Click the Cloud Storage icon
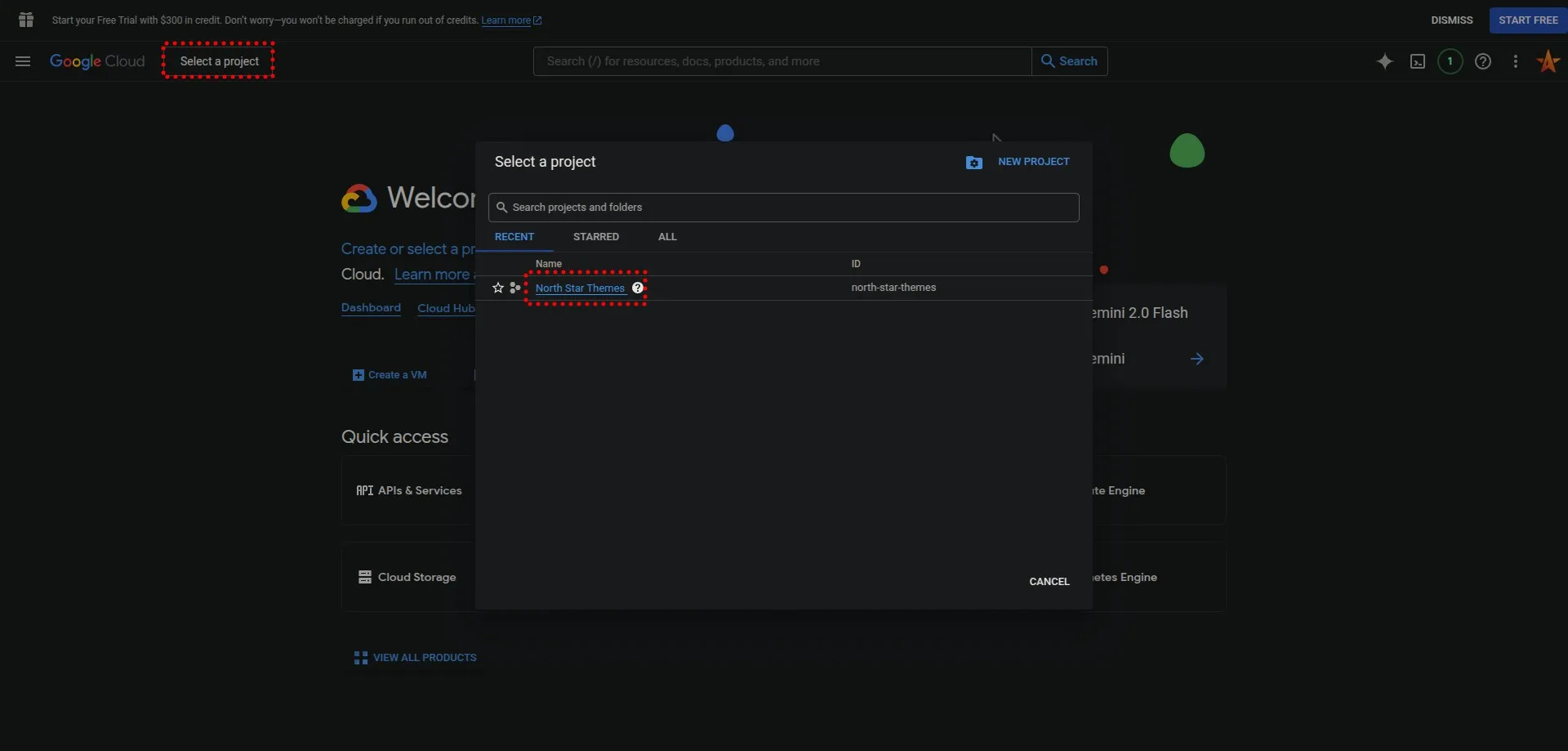1568x751 pixels. coord(365,577)
